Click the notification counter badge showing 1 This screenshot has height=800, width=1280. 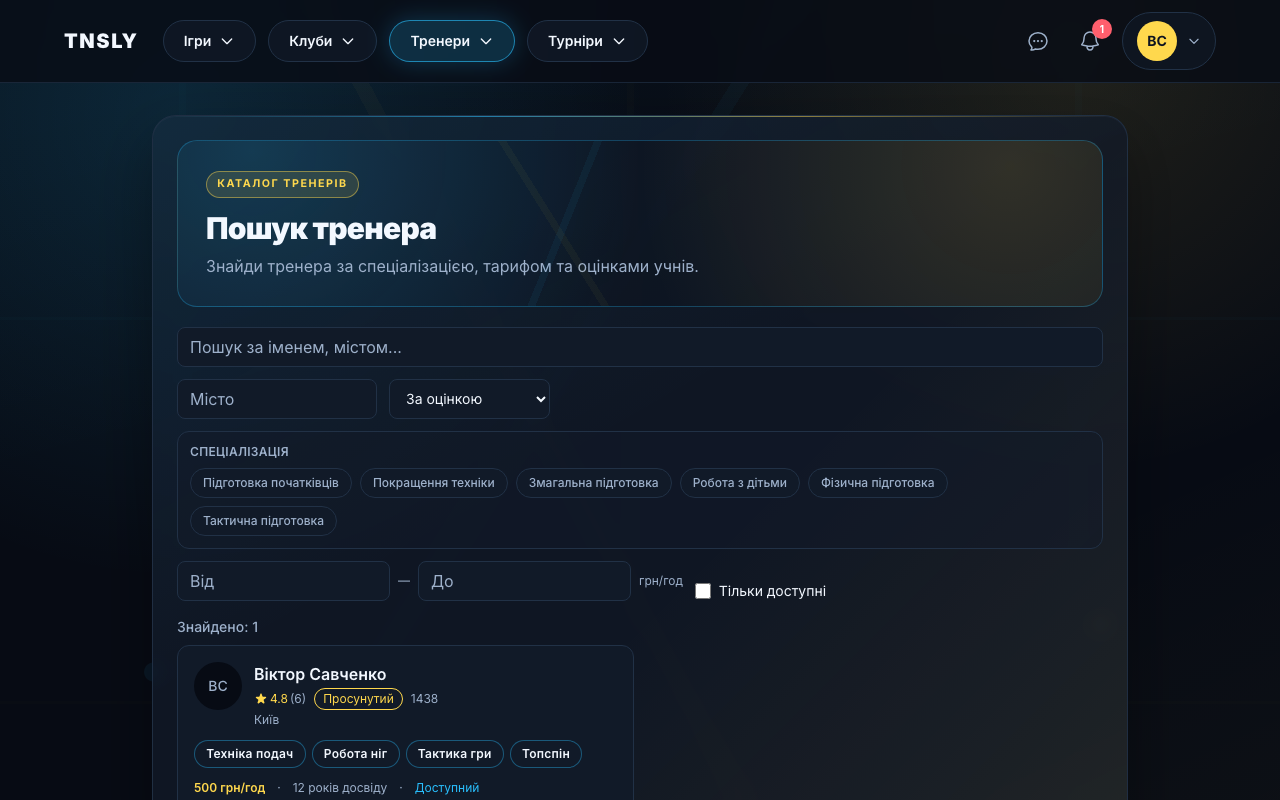point(1101,29)
